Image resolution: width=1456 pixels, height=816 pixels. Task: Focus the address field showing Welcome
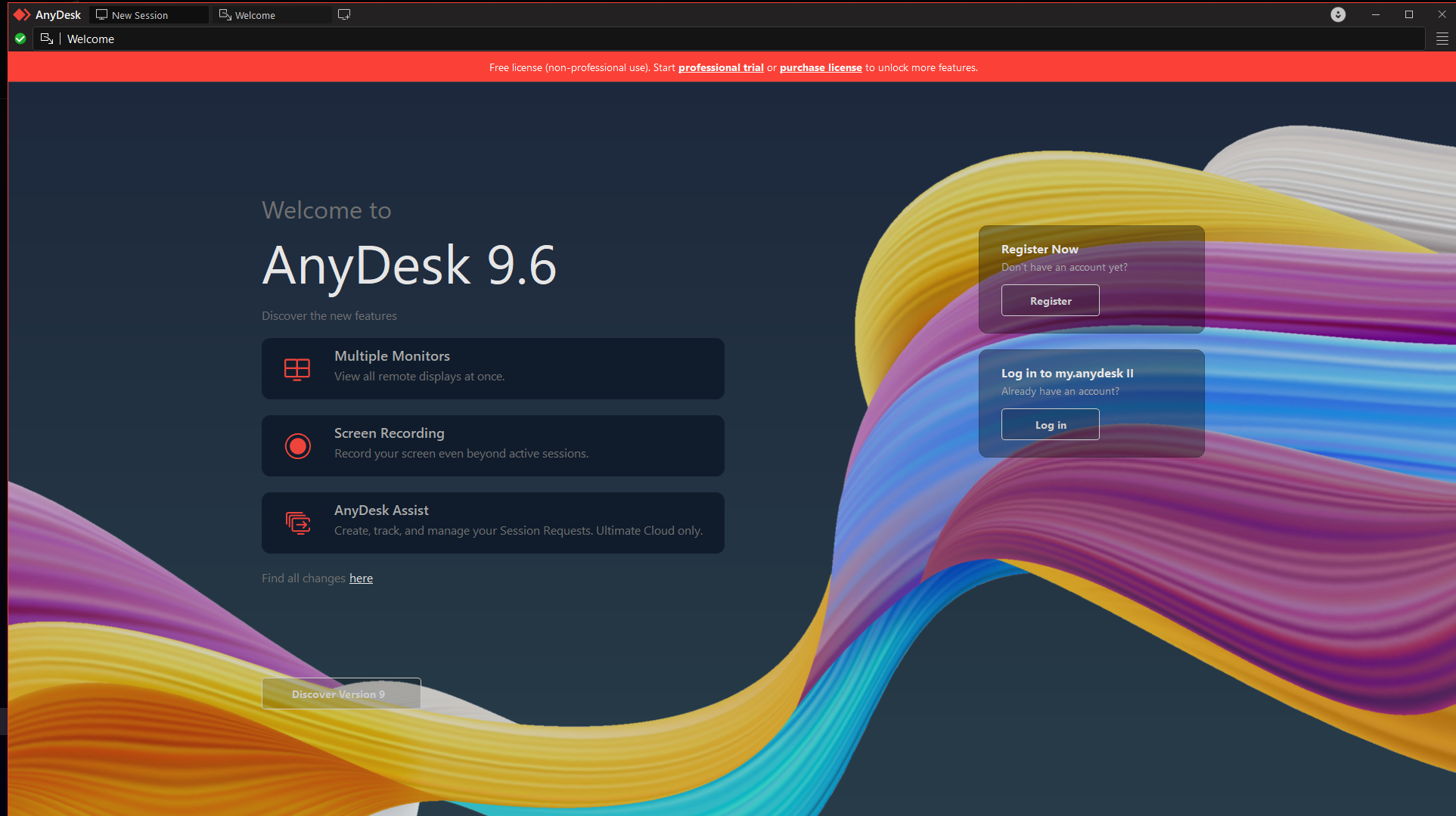pyautogui.click(x=729, y=39)
